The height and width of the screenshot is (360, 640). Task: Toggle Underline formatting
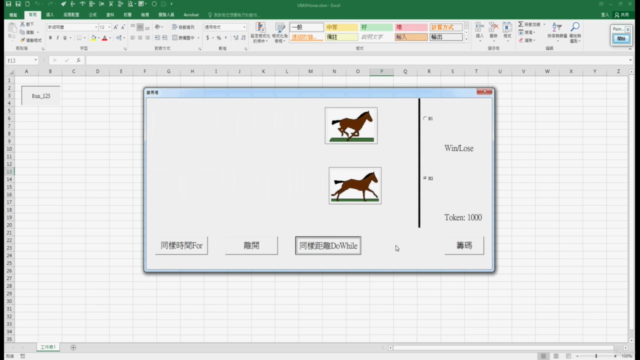click(65, 38)
